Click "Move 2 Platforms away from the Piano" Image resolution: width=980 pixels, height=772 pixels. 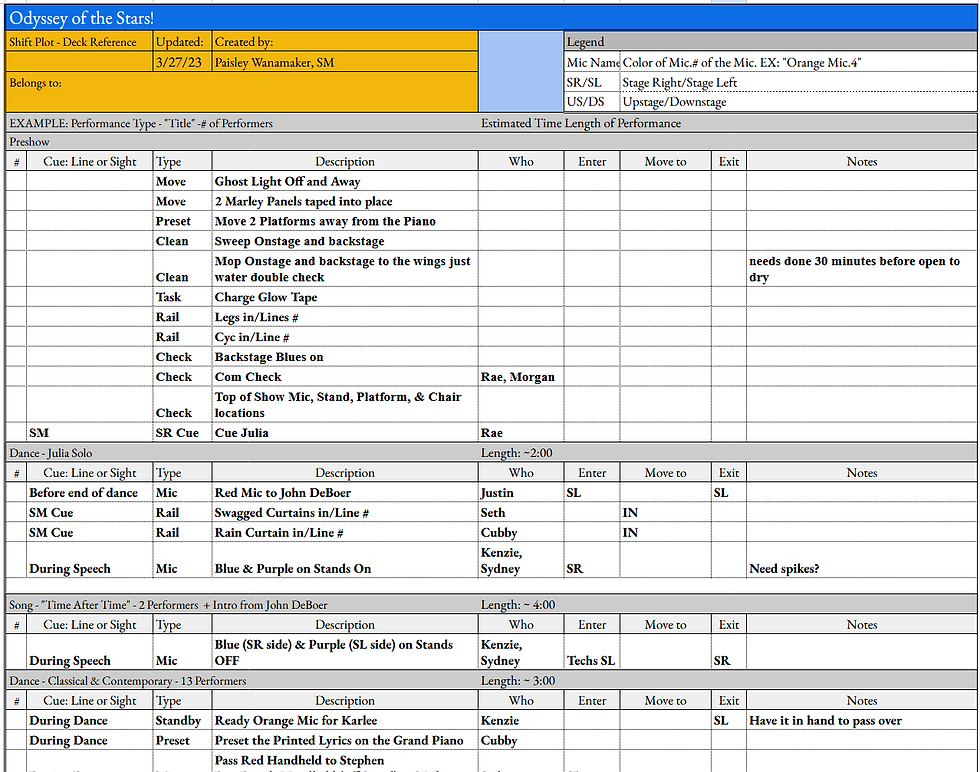click(x=345, y=221)
